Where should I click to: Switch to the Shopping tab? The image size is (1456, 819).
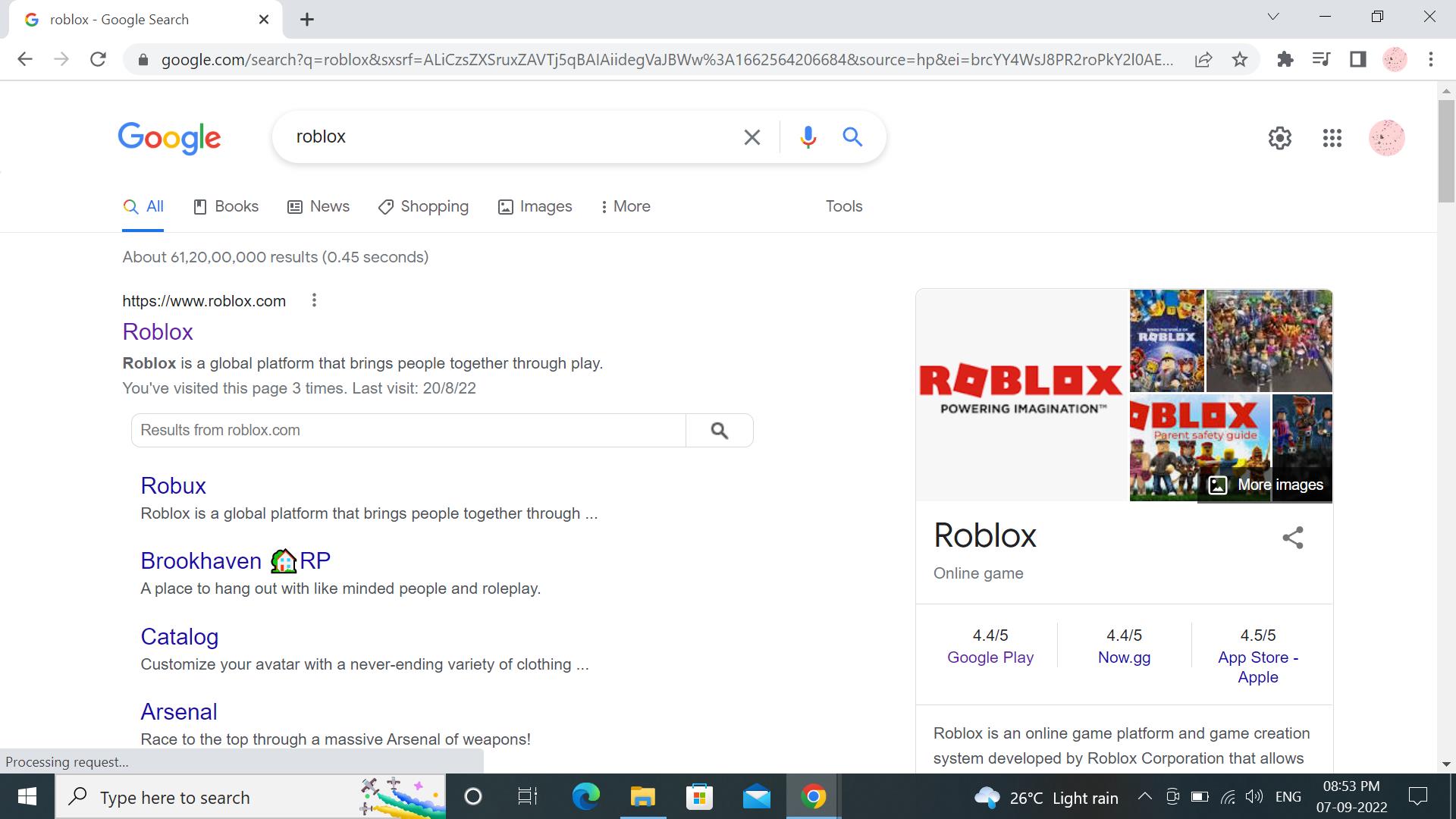coord(423,206)
